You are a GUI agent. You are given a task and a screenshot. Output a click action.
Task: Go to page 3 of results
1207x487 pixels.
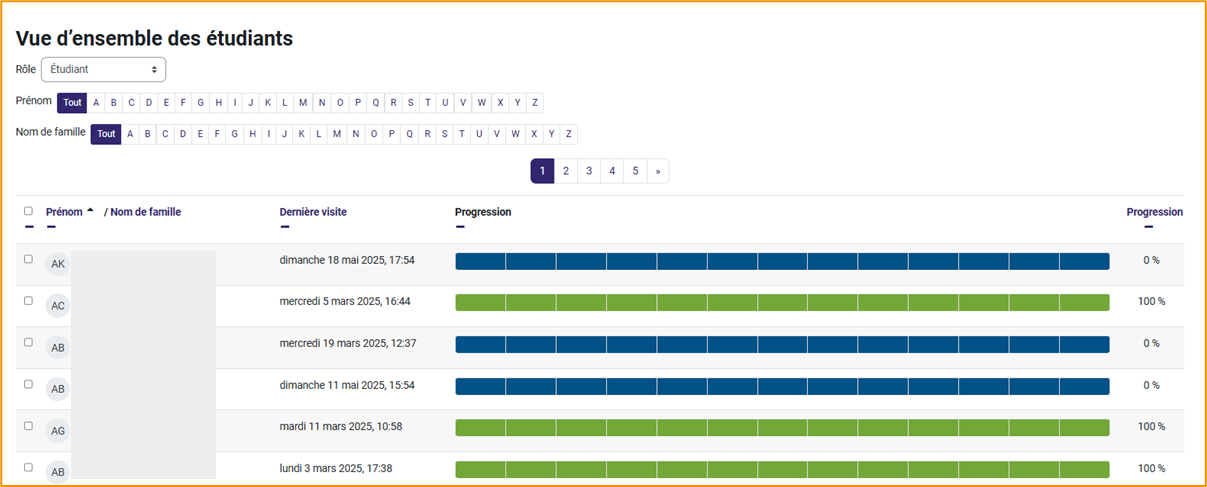pyautogui.click(x=589, y=171)
